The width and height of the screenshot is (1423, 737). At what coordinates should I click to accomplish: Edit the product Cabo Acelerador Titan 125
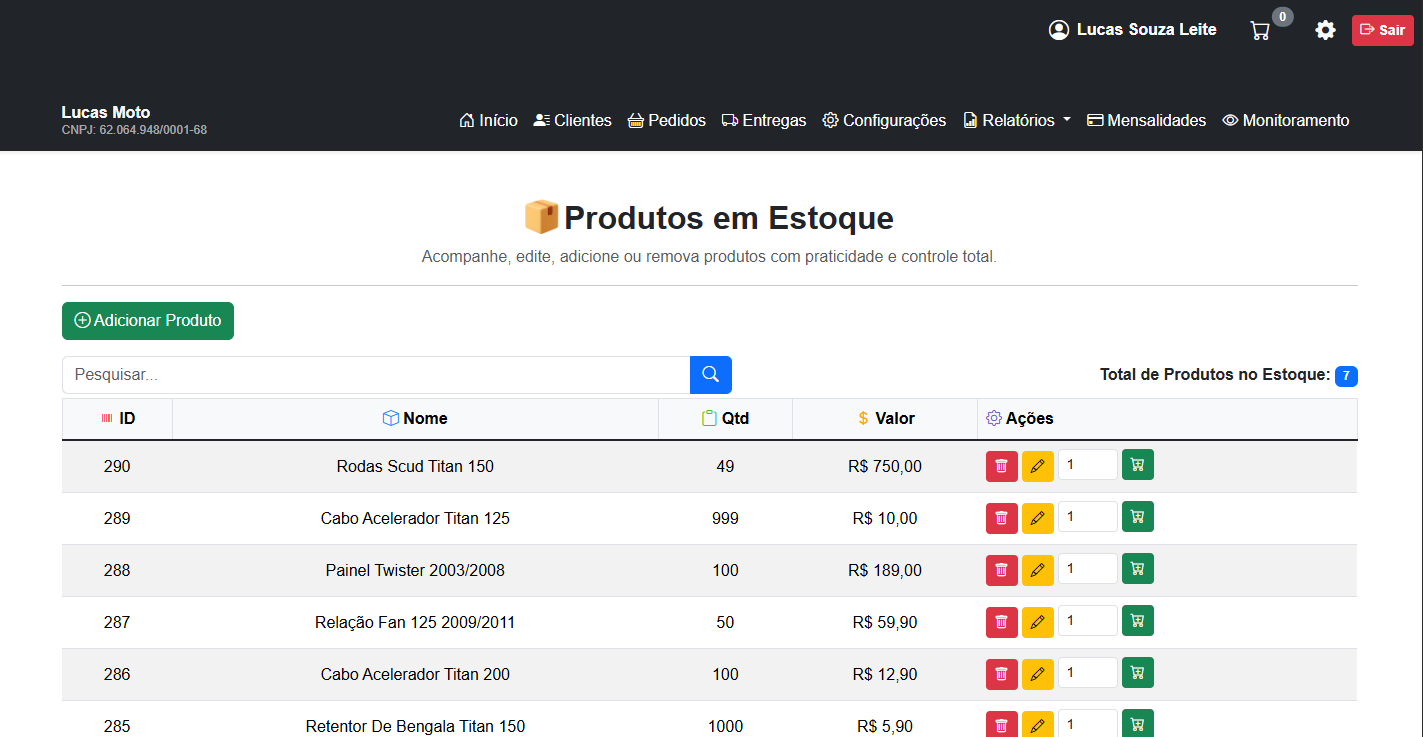pos(1037,517)
